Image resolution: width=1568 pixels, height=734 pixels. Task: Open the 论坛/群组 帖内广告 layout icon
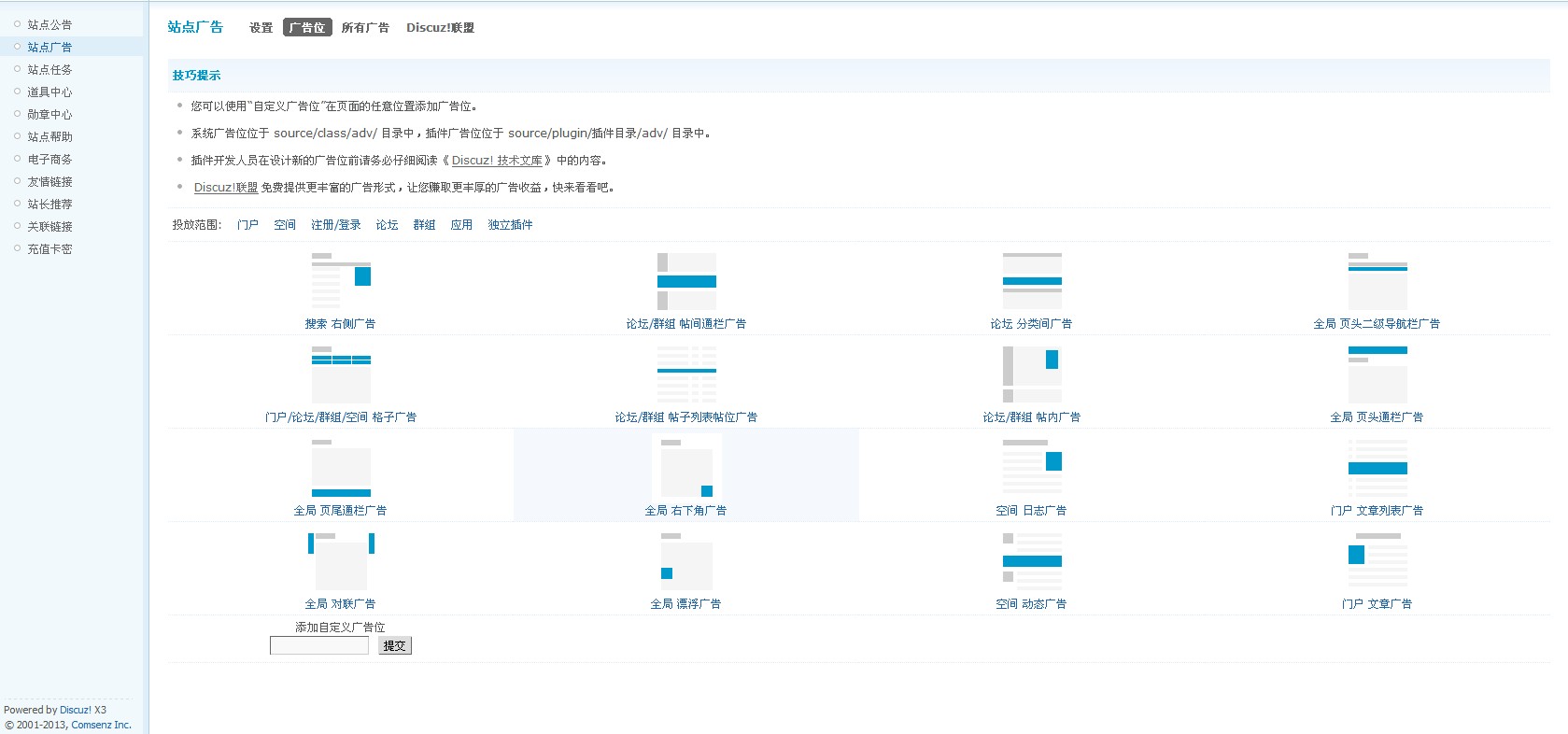pos(1032,374)
